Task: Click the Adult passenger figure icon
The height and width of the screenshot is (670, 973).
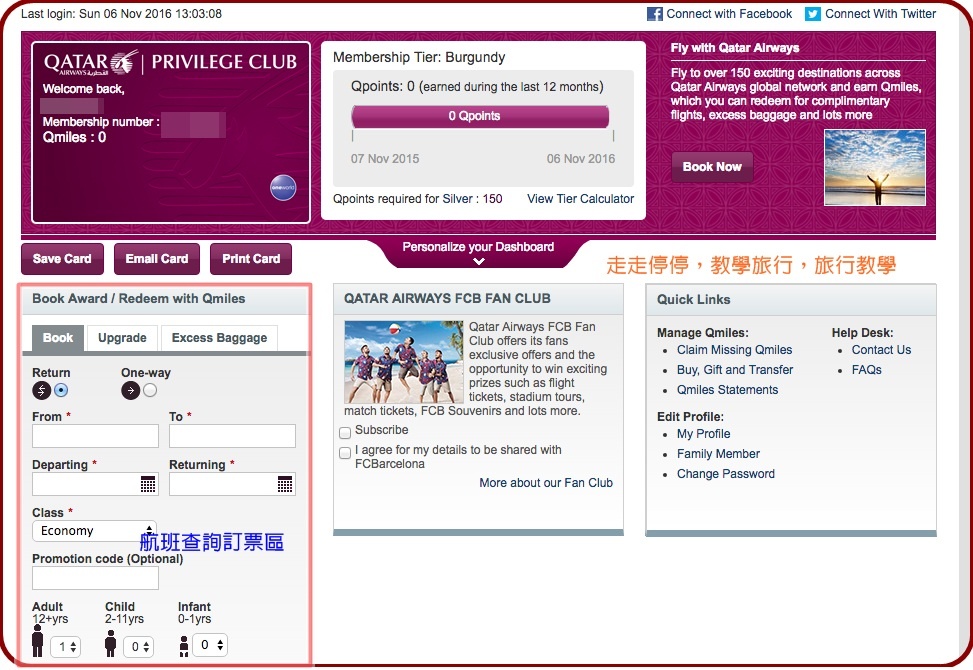Action: [x=38, y=641]
